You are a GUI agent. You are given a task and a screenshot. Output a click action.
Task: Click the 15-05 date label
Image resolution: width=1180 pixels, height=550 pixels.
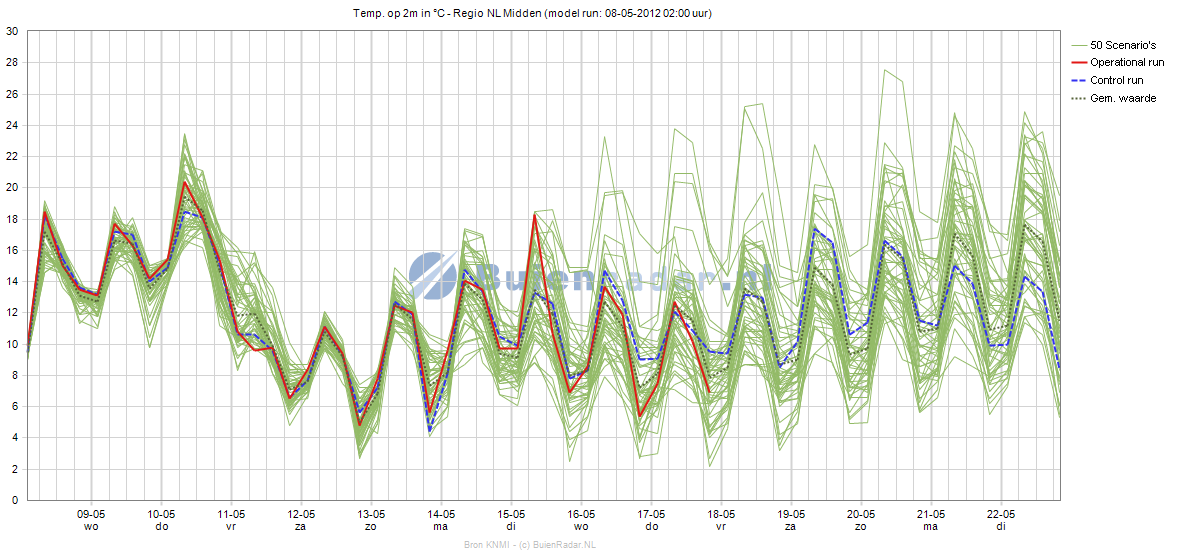click(511, 515)
